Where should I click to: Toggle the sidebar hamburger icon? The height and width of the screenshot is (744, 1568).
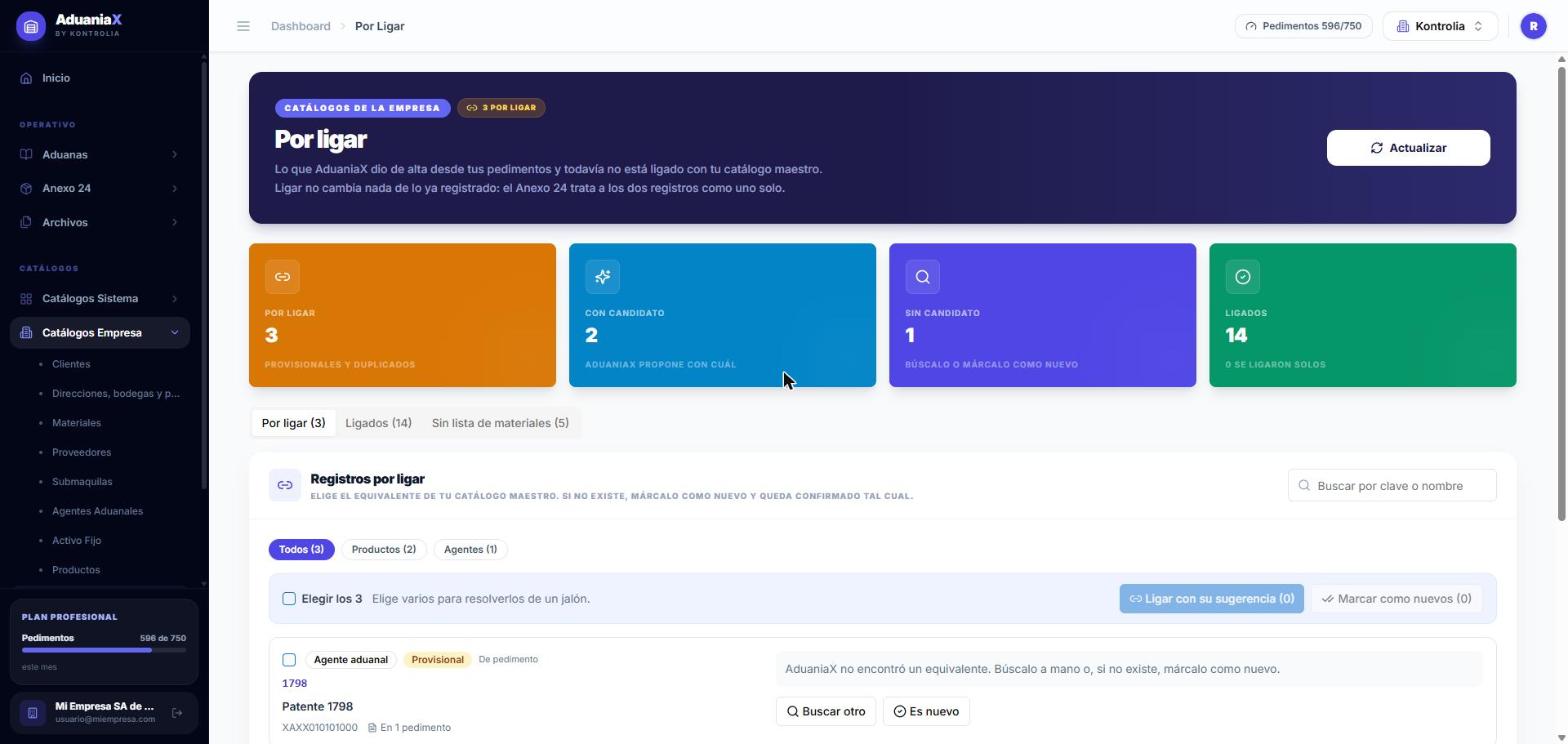point(243,26)
